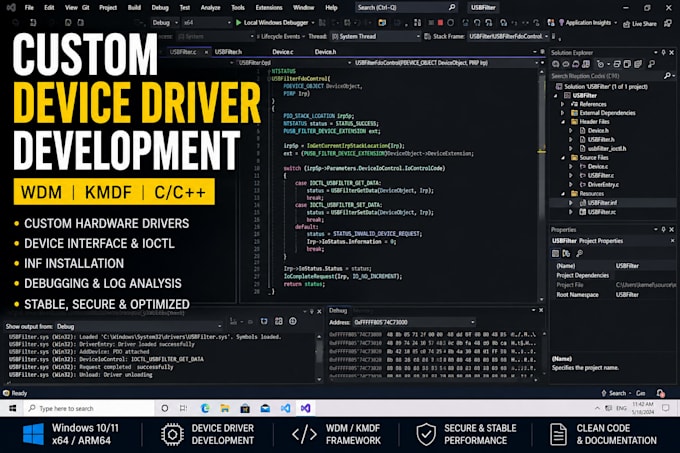Open the Analyze menu
680x453 pixels.
pyautogui.click(x=210, y=7)
